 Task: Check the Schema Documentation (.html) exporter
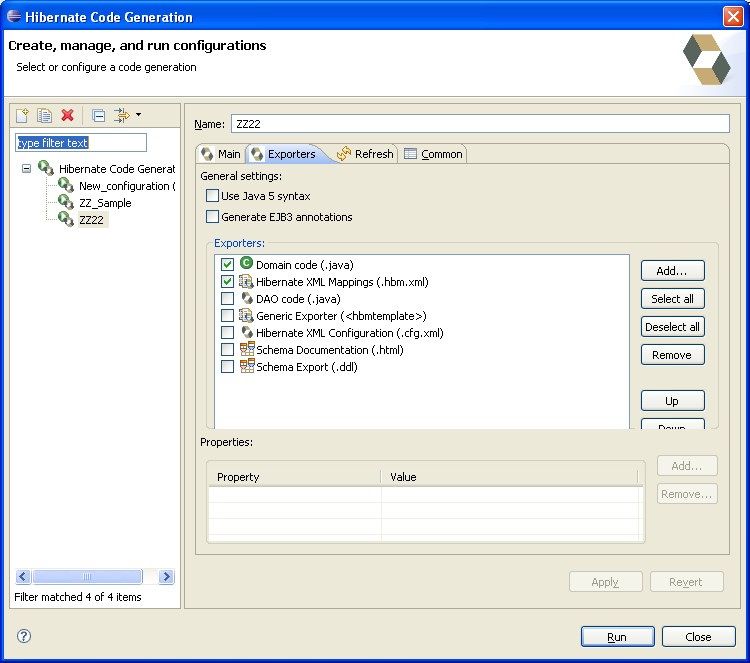pyautogui.click(x=227, y=350)
